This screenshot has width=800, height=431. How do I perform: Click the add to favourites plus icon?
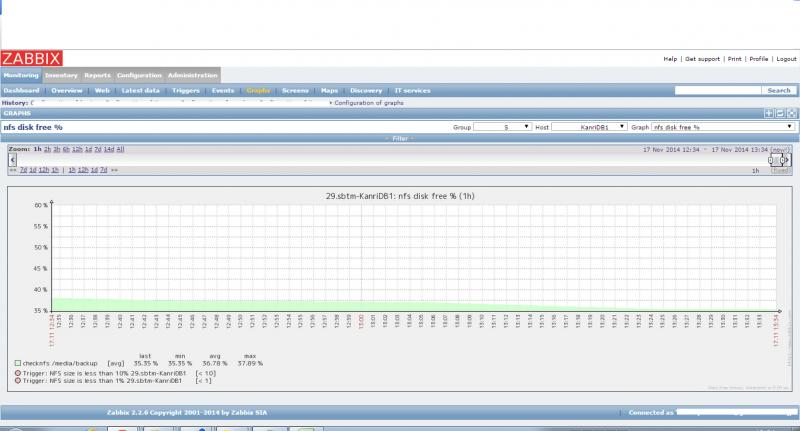pos(768,114)
